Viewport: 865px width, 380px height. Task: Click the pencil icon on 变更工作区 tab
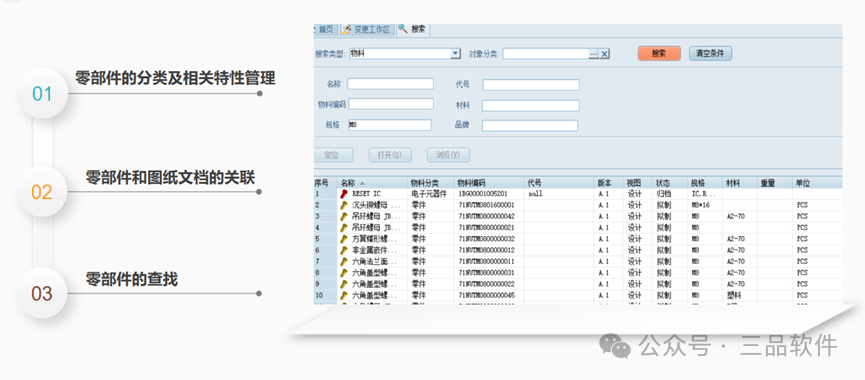(x=346, y=30)
